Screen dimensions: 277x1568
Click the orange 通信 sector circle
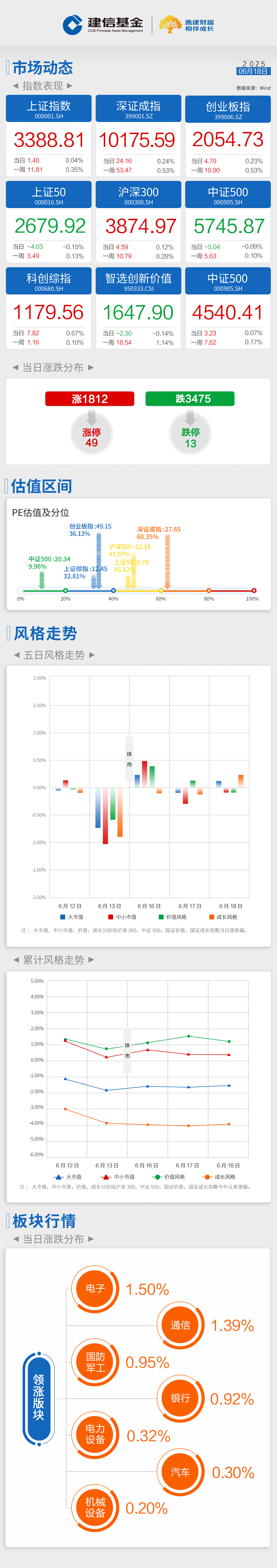point(180,1325)
